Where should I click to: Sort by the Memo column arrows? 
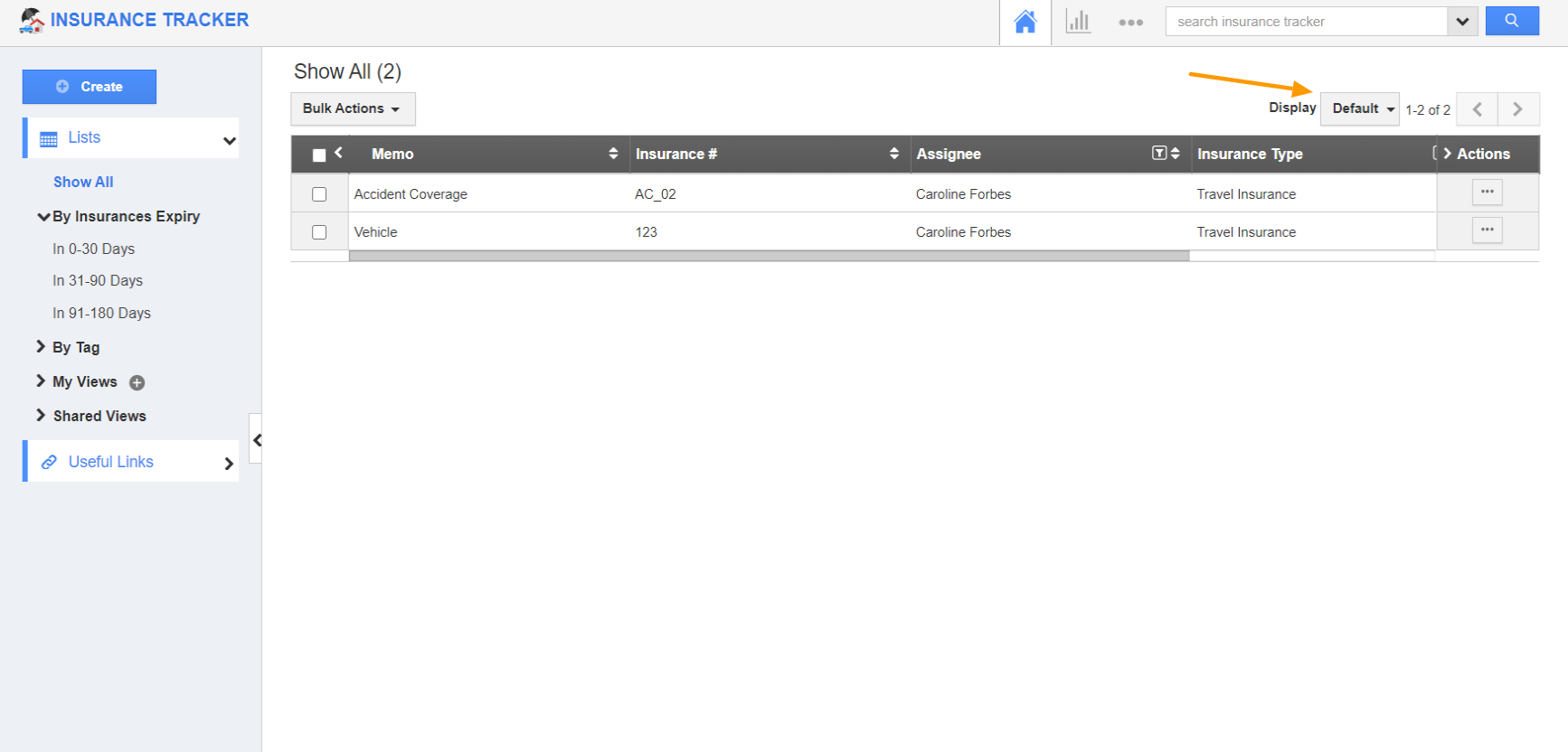click(x=613, y=154)
